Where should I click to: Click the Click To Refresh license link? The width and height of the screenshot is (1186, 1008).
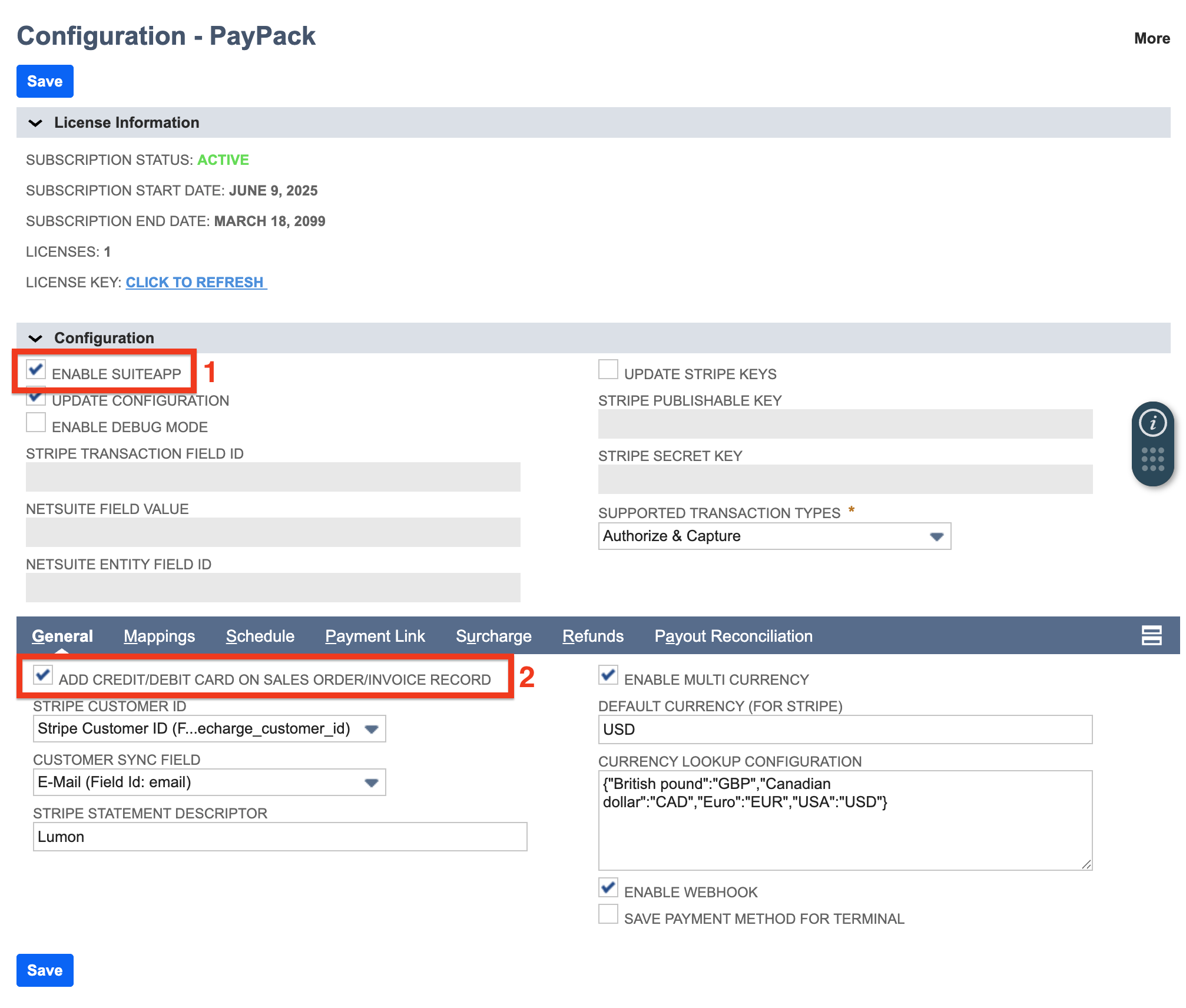pyautogui.click(x=196, y=283)
